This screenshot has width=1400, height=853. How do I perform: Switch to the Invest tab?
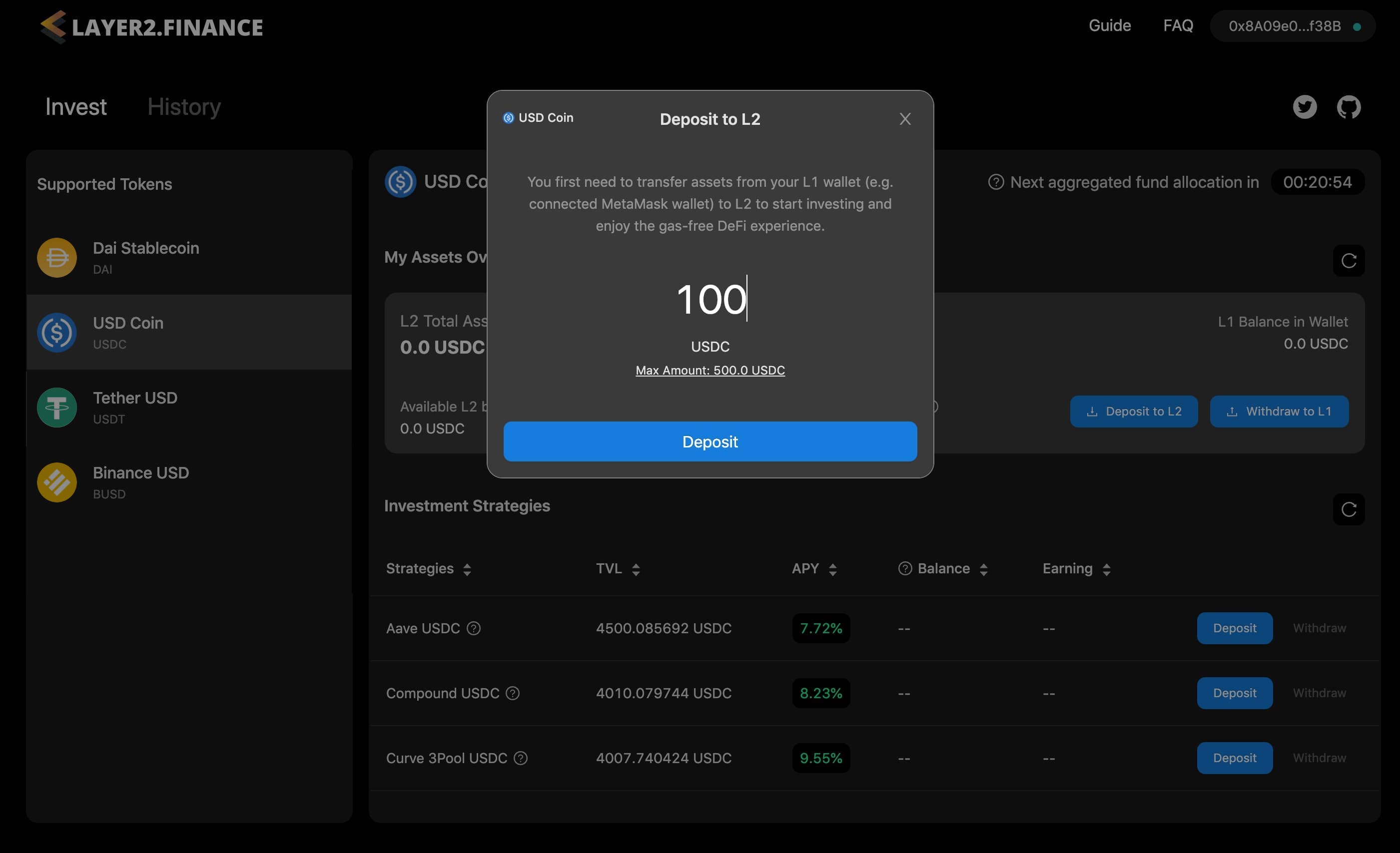76,107
